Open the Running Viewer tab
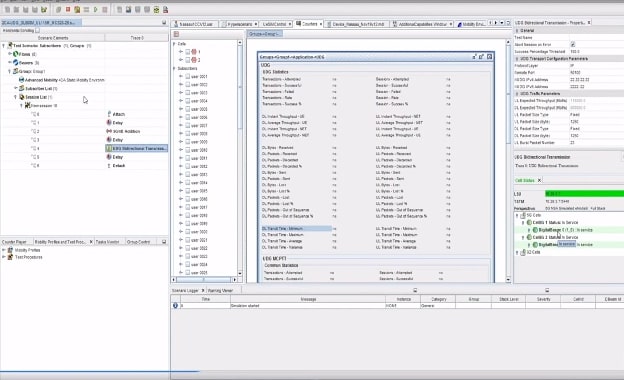 pos(220,290)
